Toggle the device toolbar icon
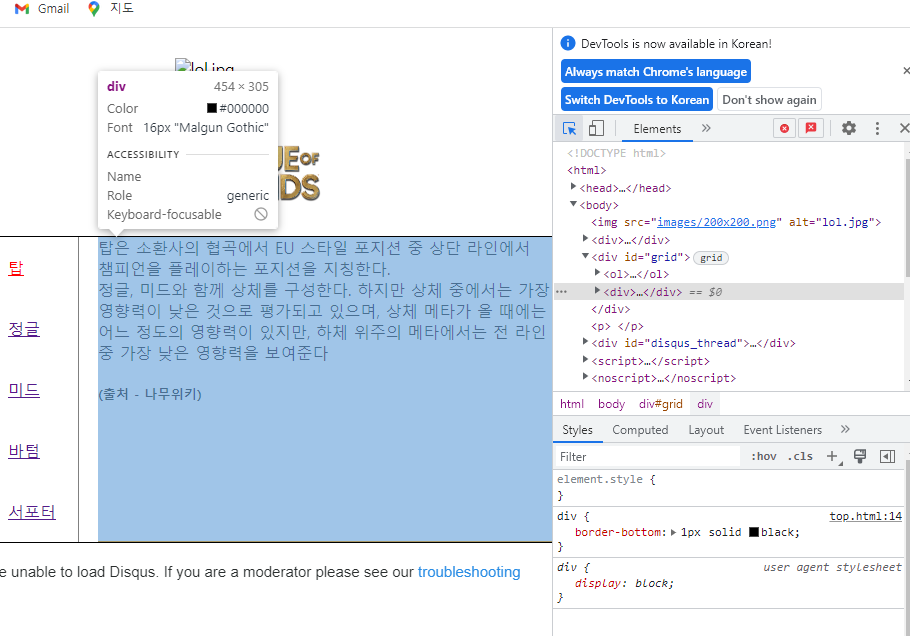This screenshot has height=636, width=910. click(596, 128)
